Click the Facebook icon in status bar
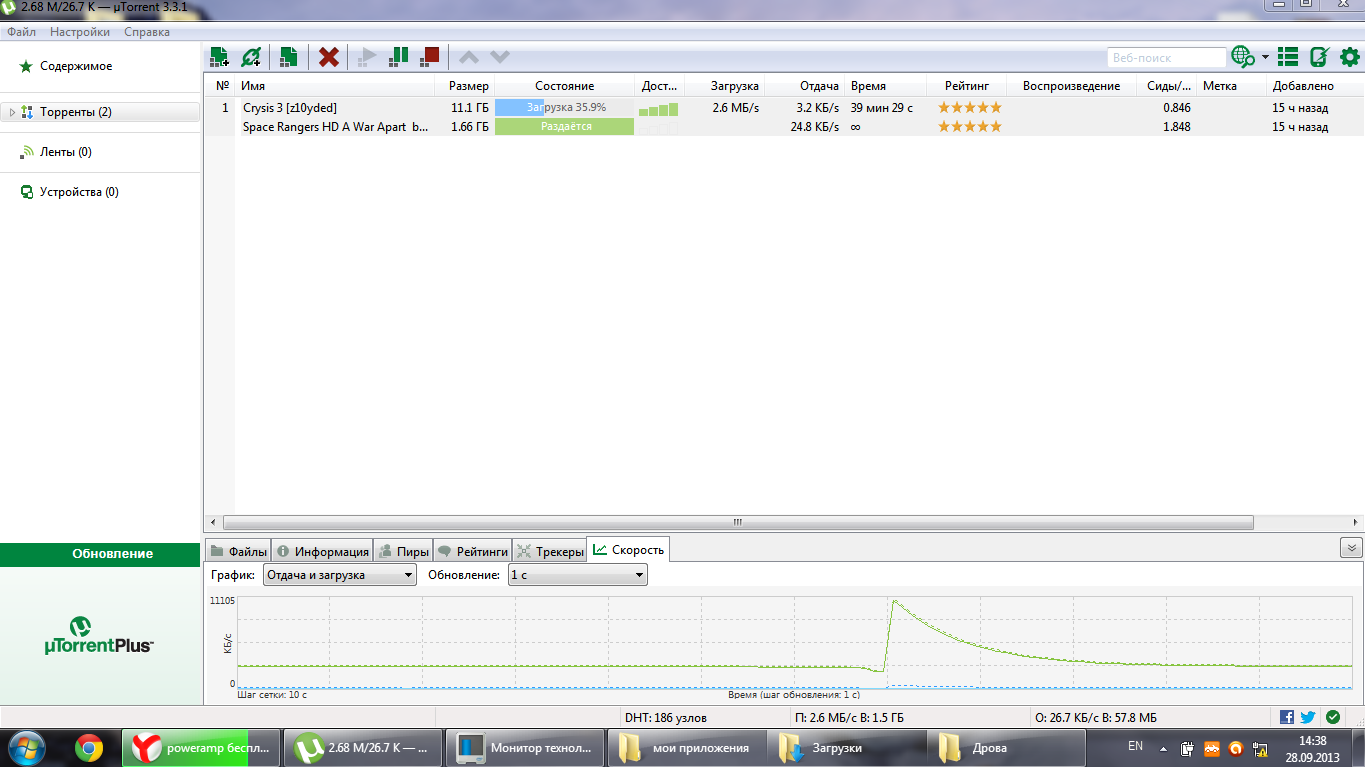The image size is (1365, 767). click(1287, 717)
